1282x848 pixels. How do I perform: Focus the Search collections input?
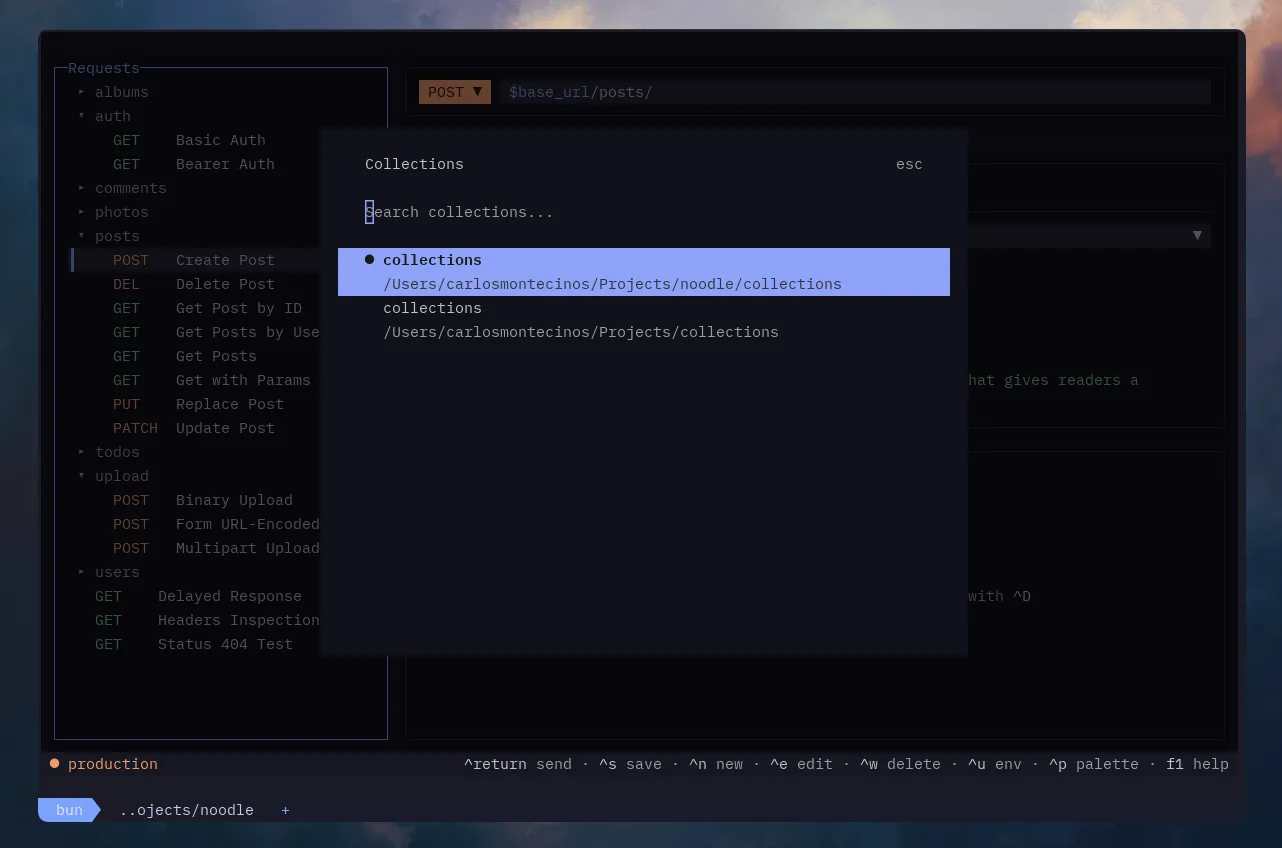click(x=643, y=212)
